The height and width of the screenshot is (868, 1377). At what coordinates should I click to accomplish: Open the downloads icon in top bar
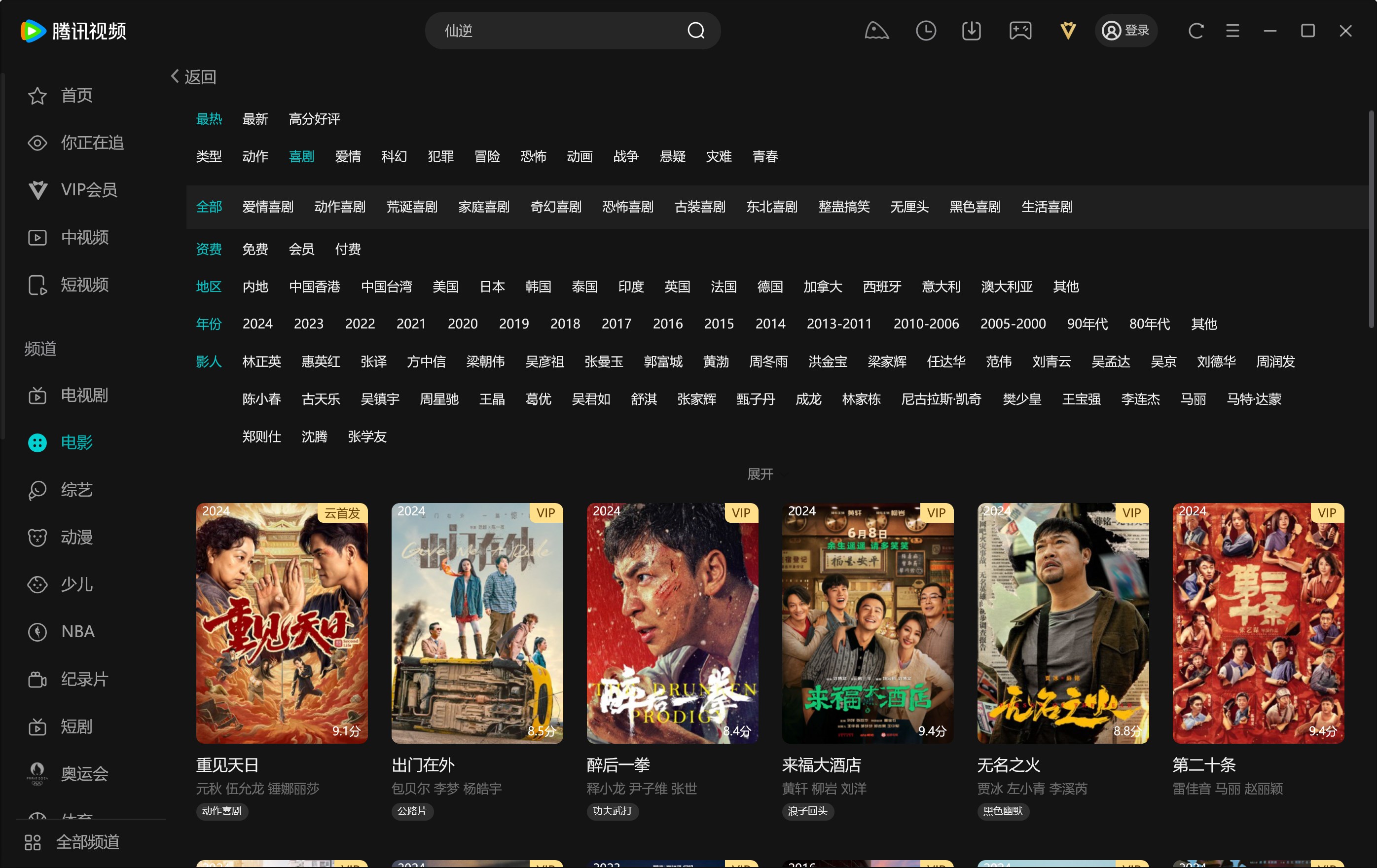click(x=971, y=30)
